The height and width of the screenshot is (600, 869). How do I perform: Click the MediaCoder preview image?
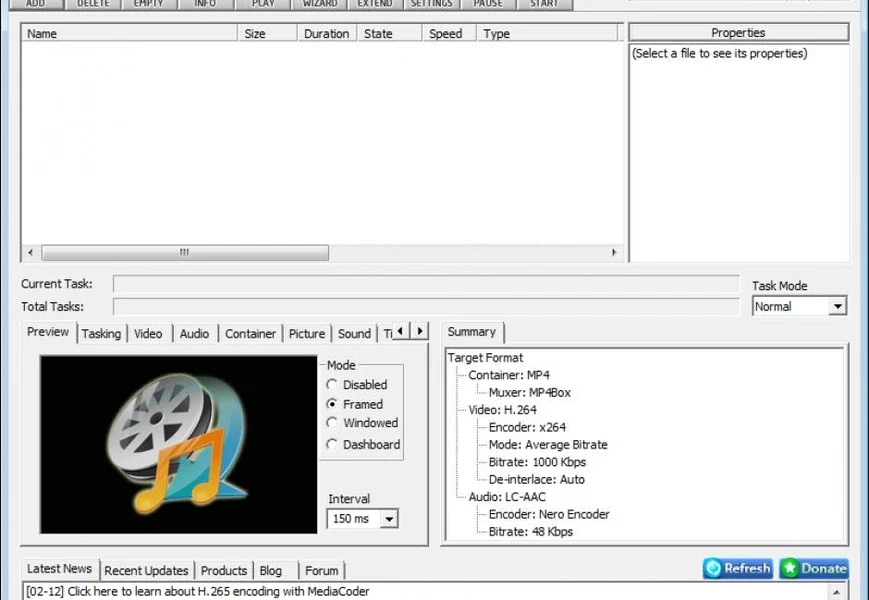click(x=178, y=444)
